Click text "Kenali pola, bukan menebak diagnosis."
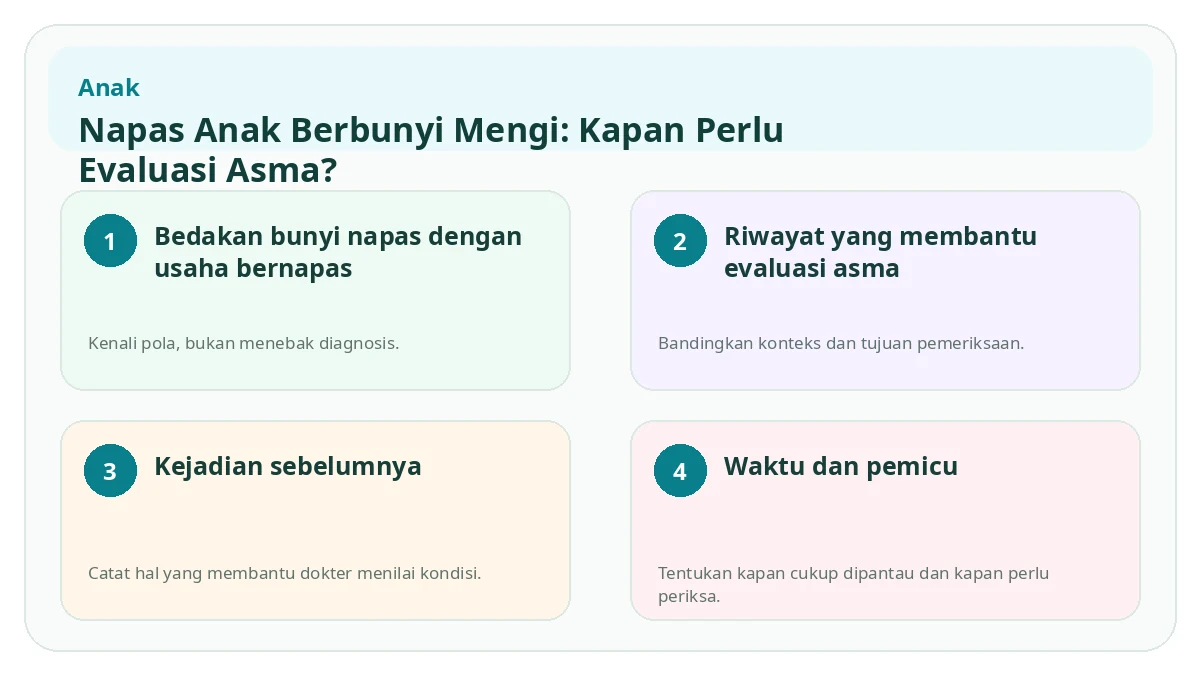This screenshot has width=1200, height=675. 244,343
